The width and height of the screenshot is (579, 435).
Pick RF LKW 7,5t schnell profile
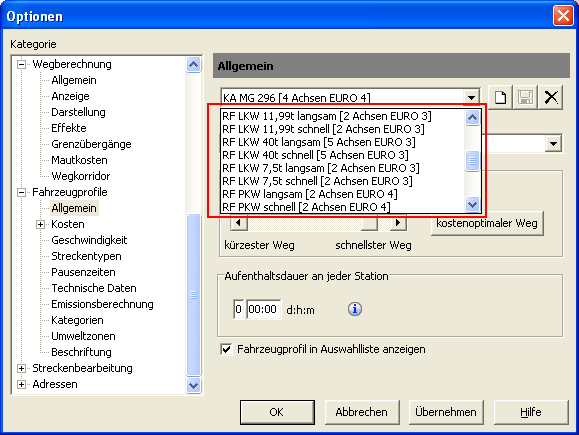coord(343,181)
